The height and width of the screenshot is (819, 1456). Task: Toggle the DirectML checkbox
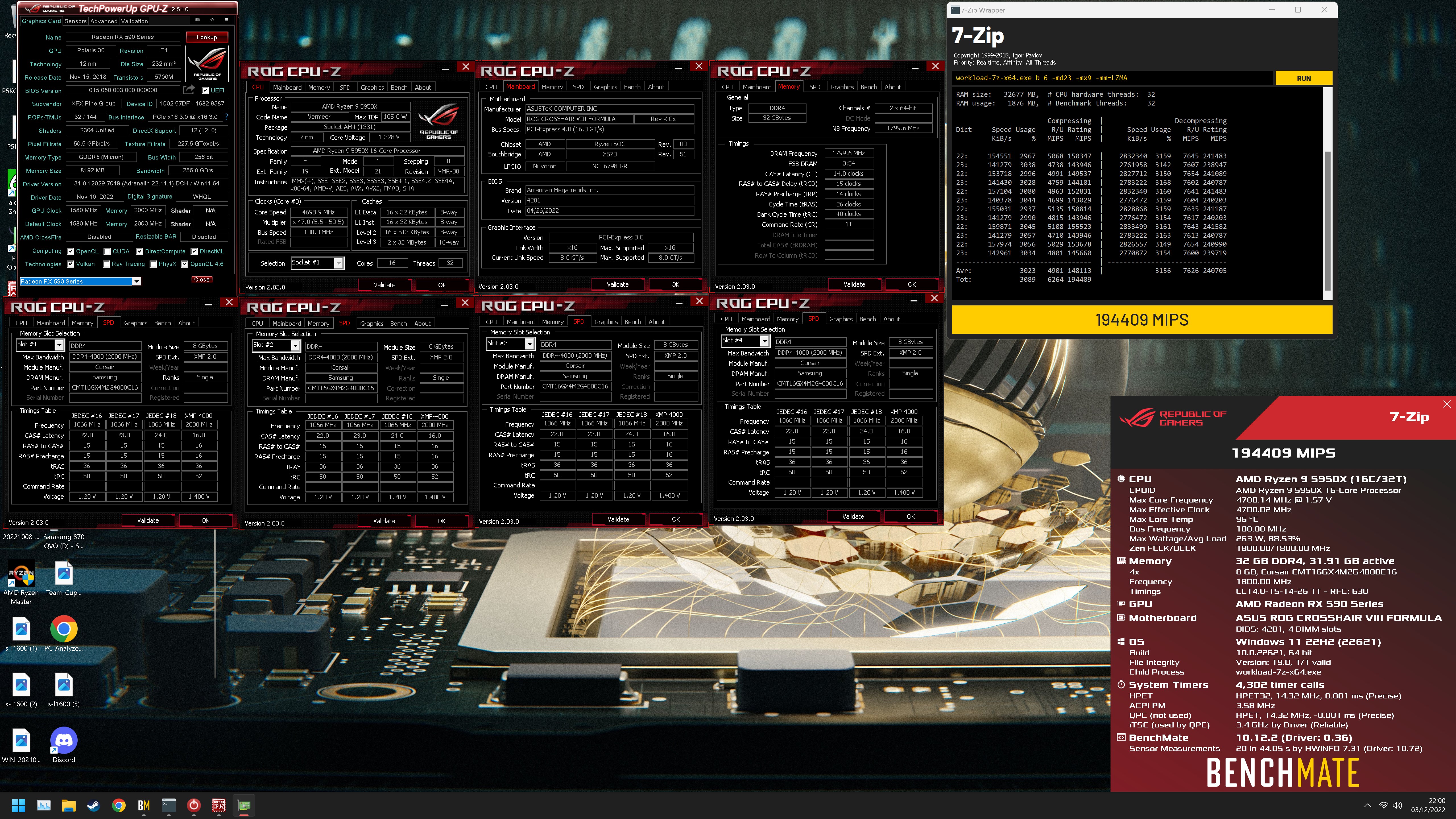(194, 251)
